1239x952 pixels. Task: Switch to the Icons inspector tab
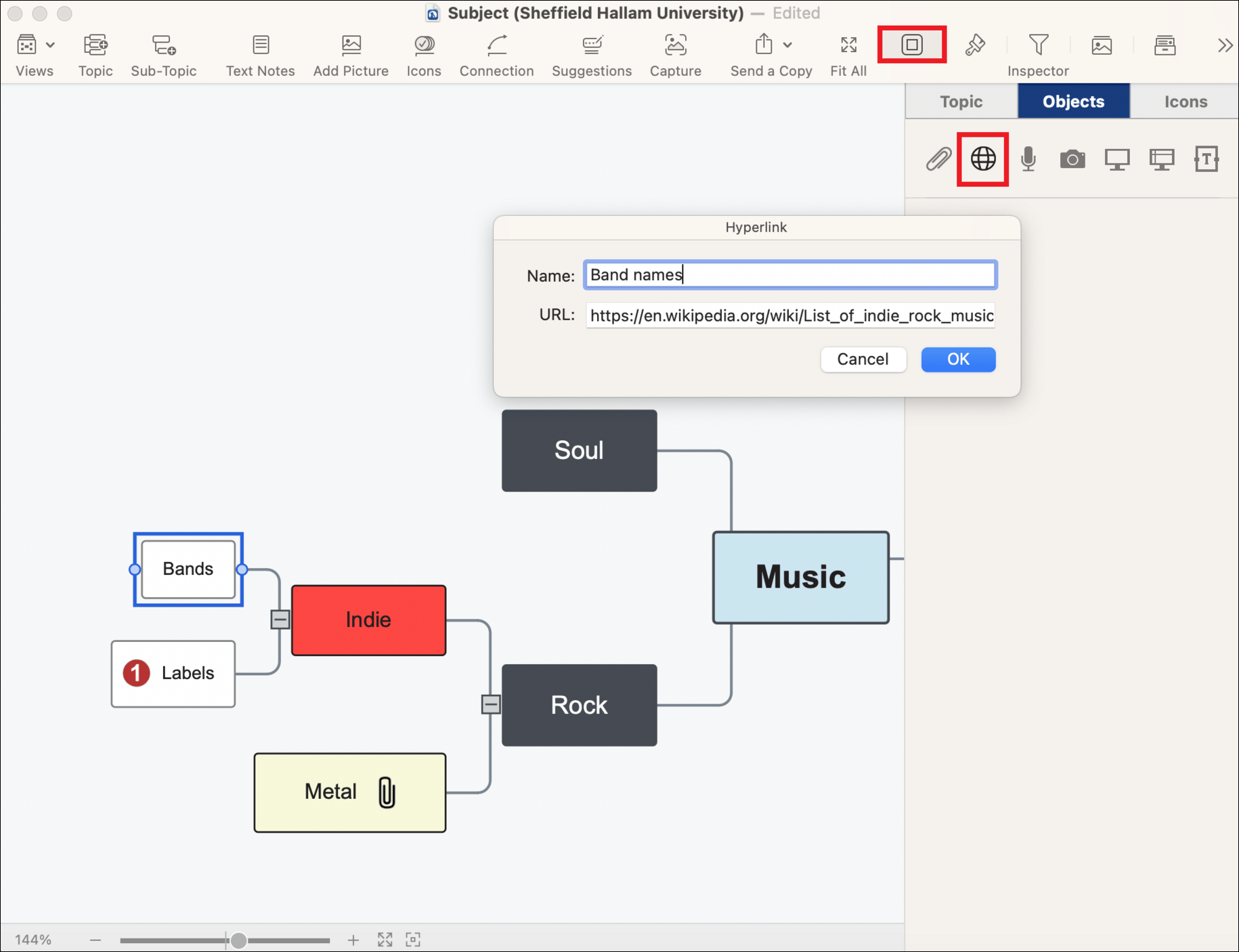tap(1185, 102)
